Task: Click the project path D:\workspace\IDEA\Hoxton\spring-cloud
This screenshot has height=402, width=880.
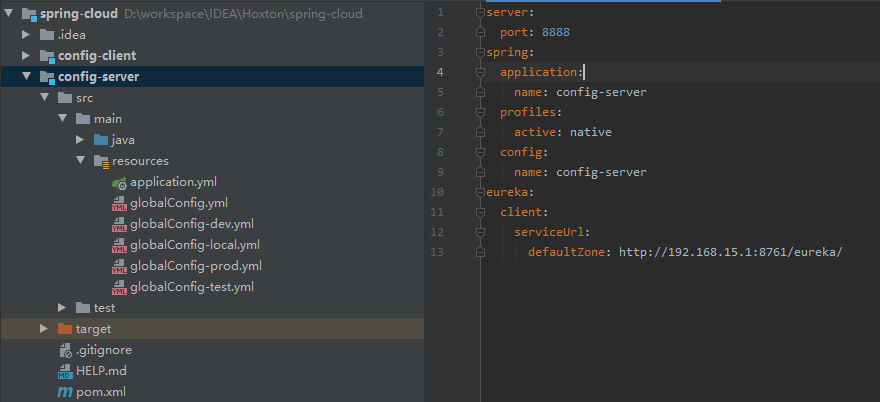Action: pos(243,14)
